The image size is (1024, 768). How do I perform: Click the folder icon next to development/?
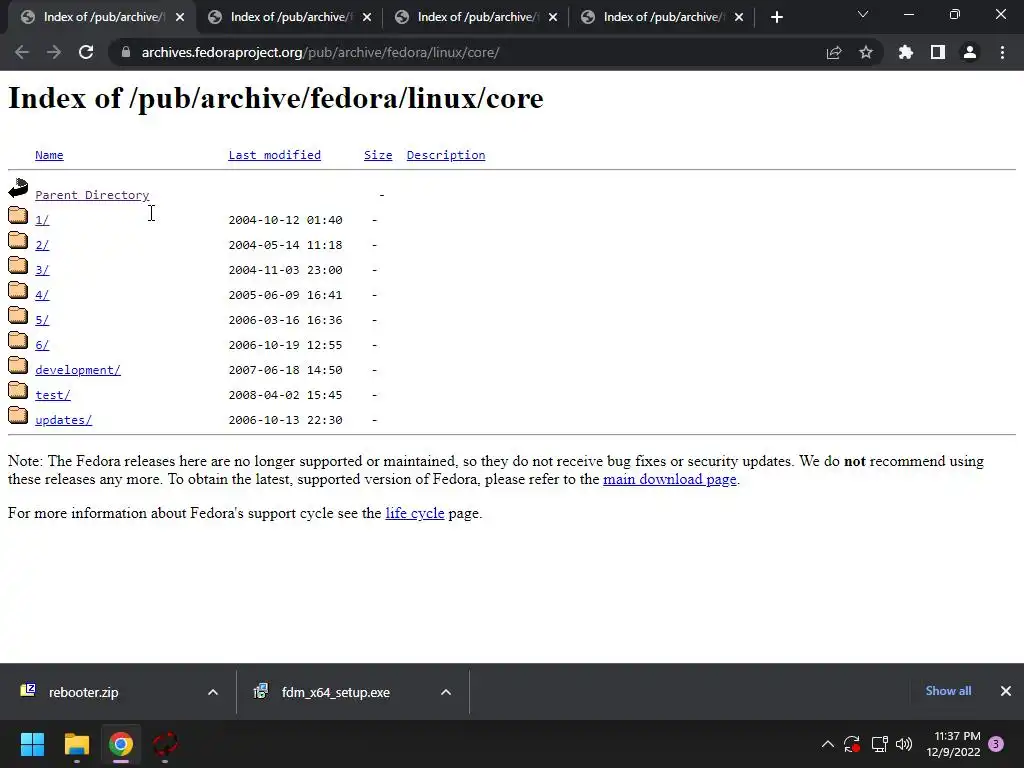tap(18, 365)
